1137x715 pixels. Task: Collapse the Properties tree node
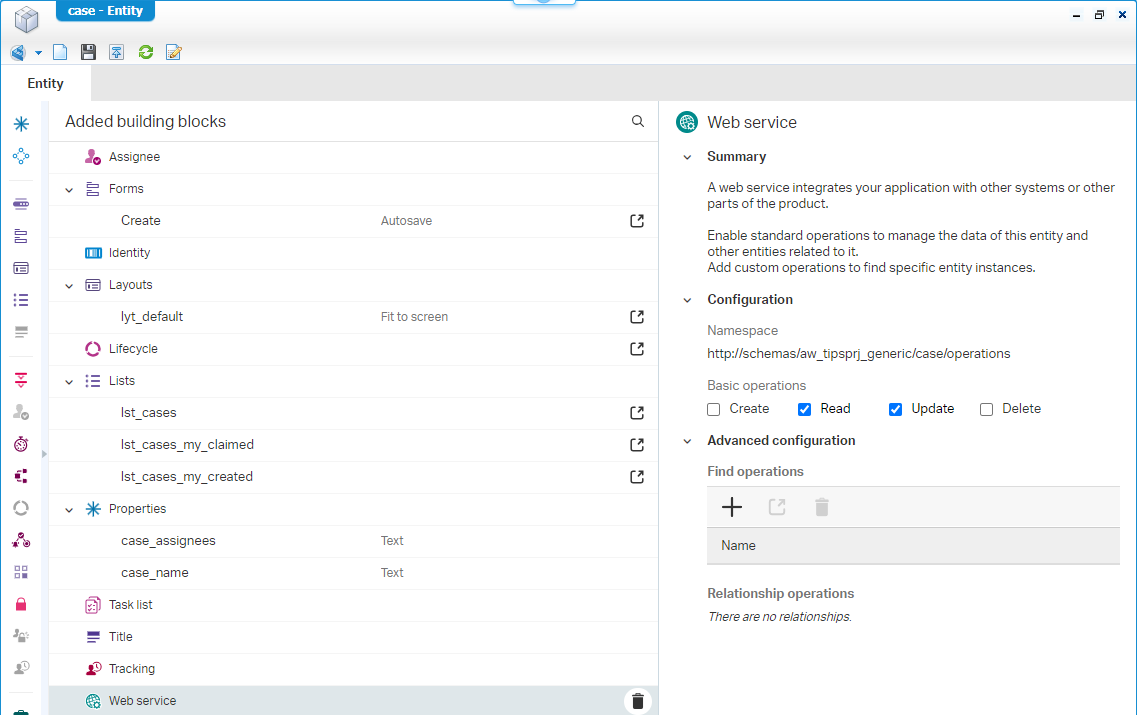[x=69, y=509]
